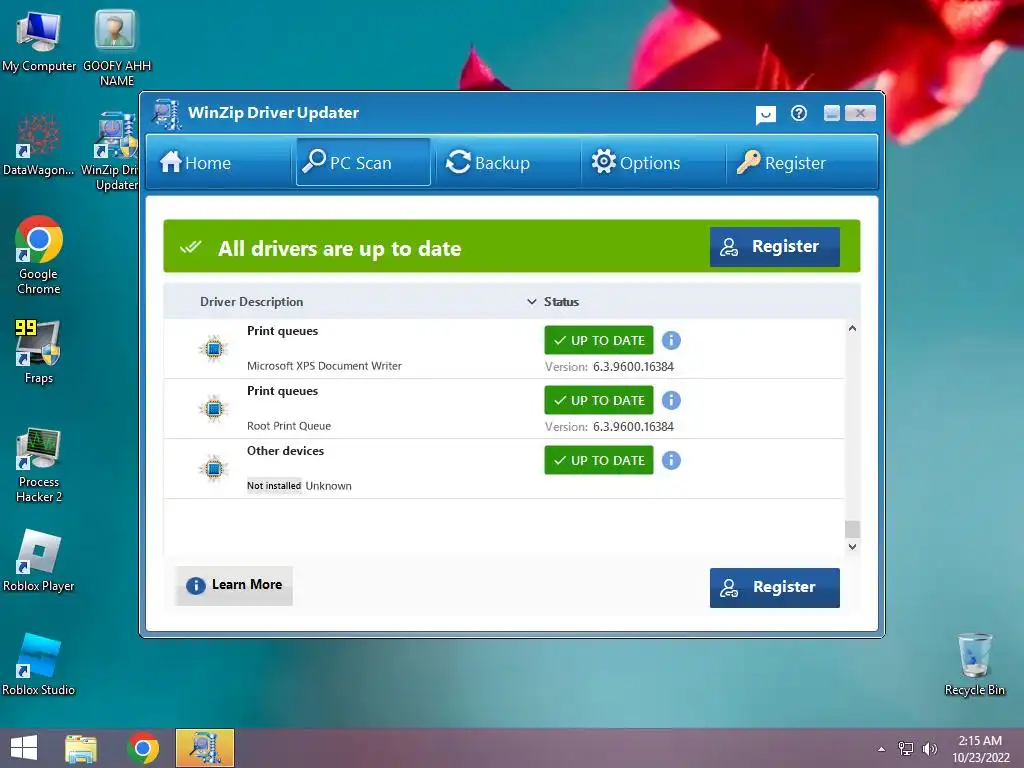Show hidden tray icons arrow

[882, 749]
